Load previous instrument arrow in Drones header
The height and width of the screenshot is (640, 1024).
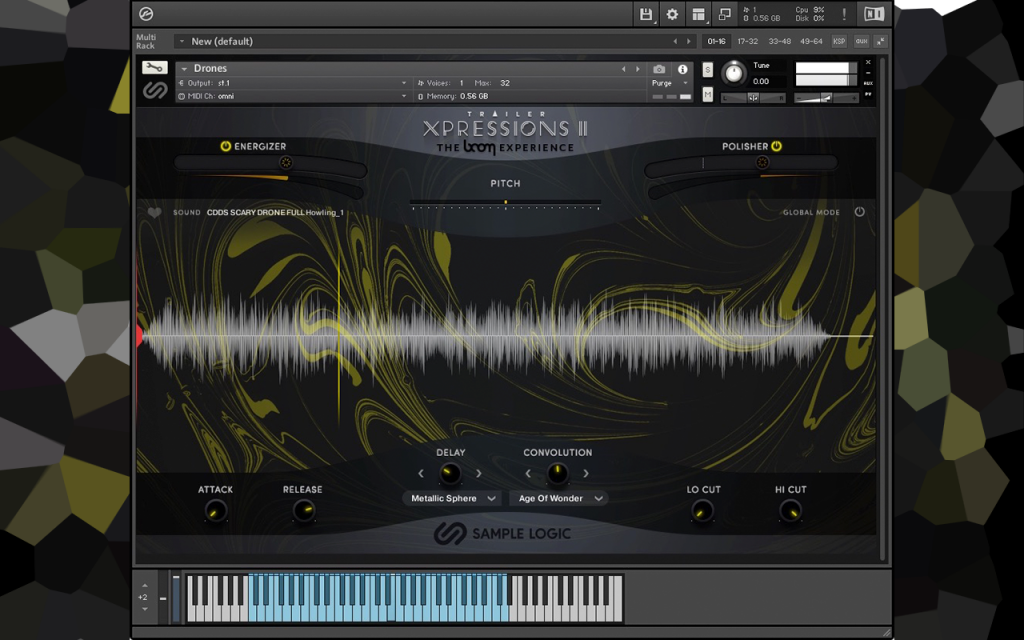pyautogui.click(x=624, y=69)
